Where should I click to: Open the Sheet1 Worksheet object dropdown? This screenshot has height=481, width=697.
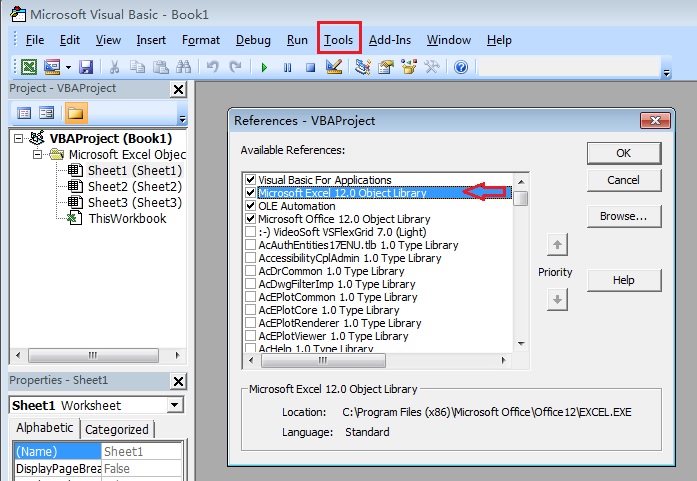174,405
